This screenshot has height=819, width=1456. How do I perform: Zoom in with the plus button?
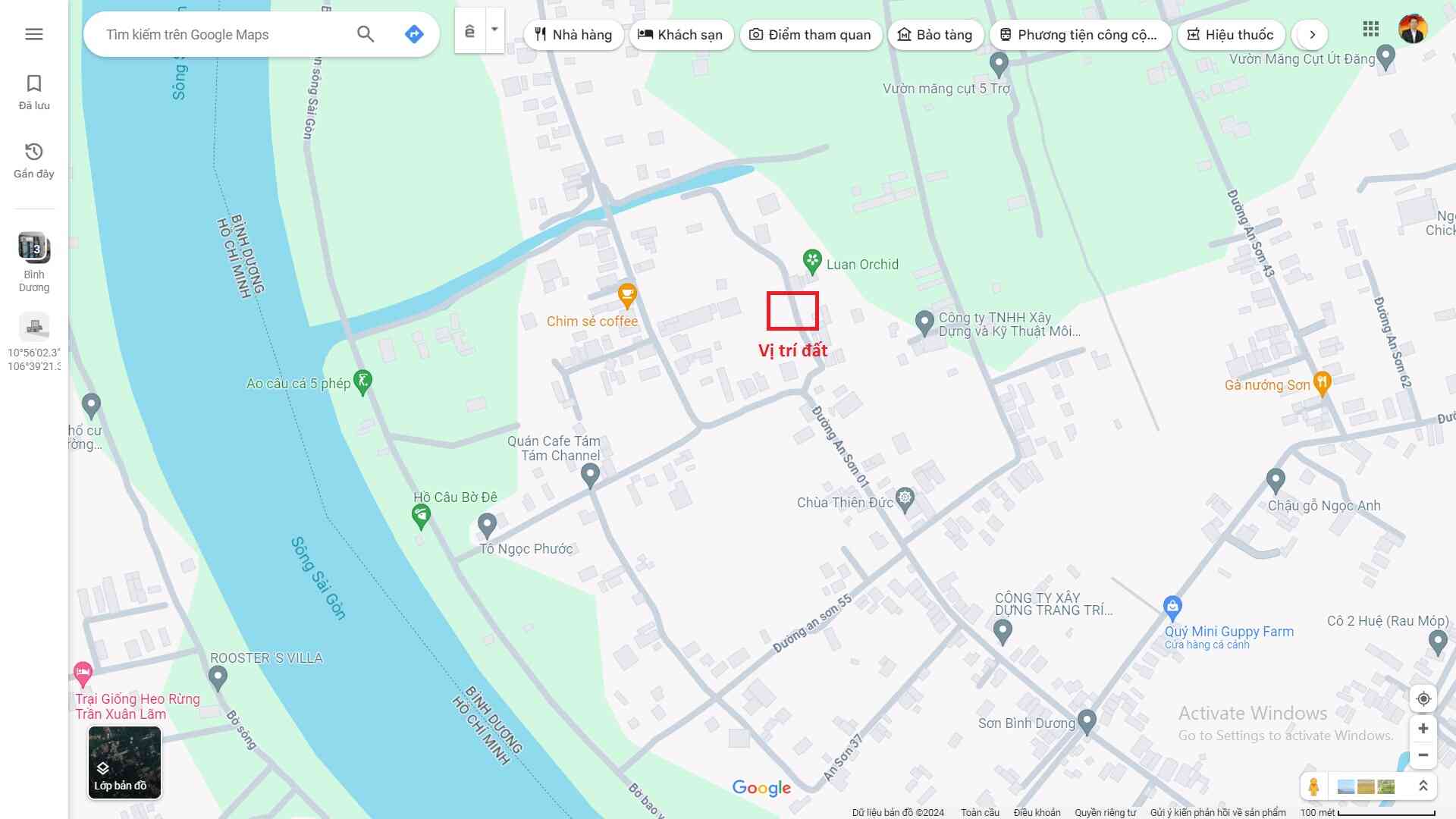(1423, 729)
